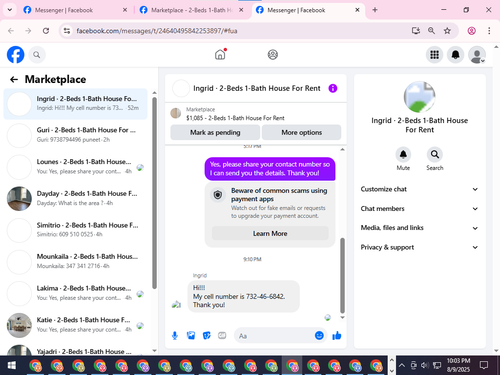Send a thumbs-up like
Viewport: 500px width, 375px height.
(337, 336)
